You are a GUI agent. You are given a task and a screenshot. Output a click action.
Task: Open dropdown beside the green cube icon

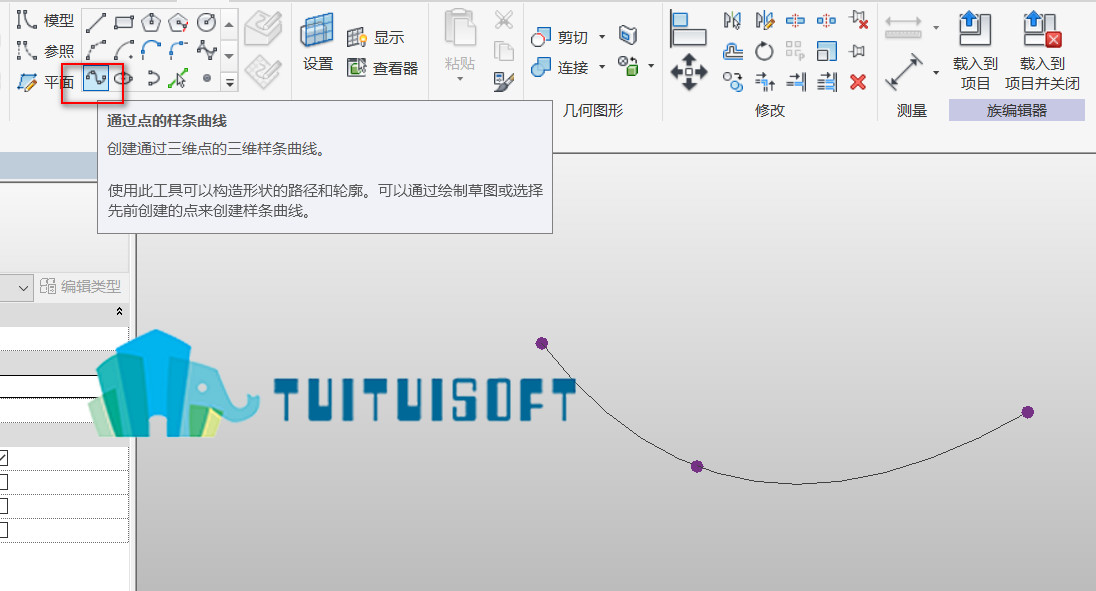(651, 66)
